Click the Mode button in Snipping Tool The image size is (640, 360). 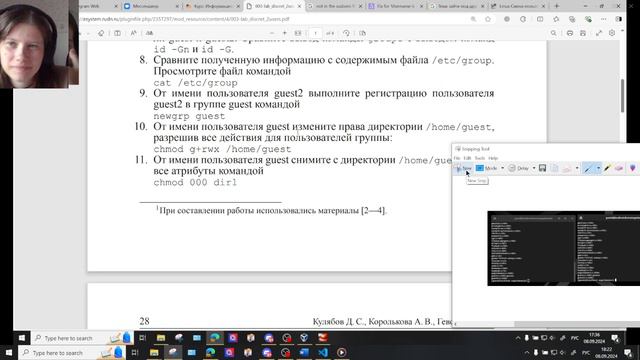click(487, 168)
